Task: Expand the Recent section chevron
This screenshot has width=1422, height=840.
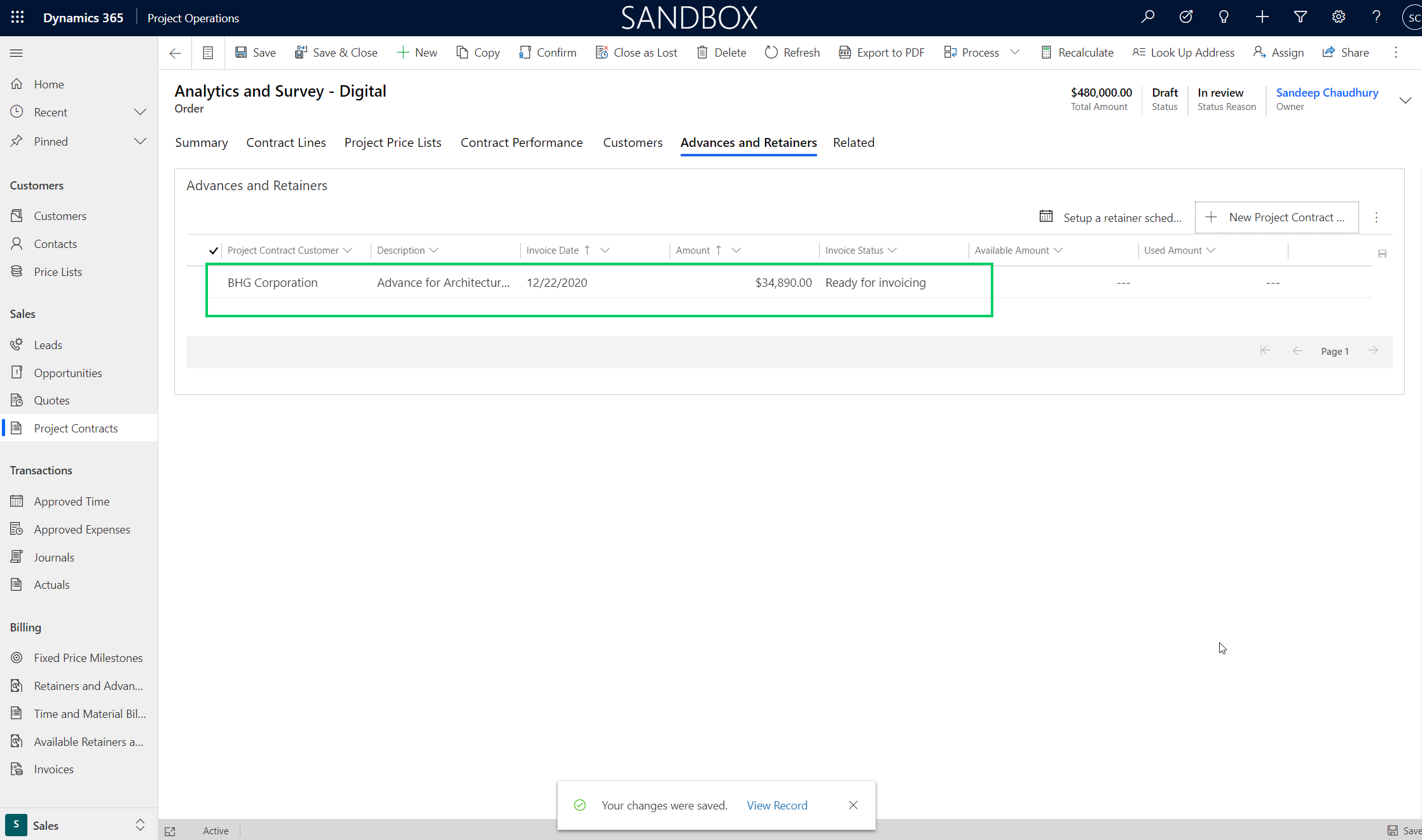Action: (x=140, y=113)
